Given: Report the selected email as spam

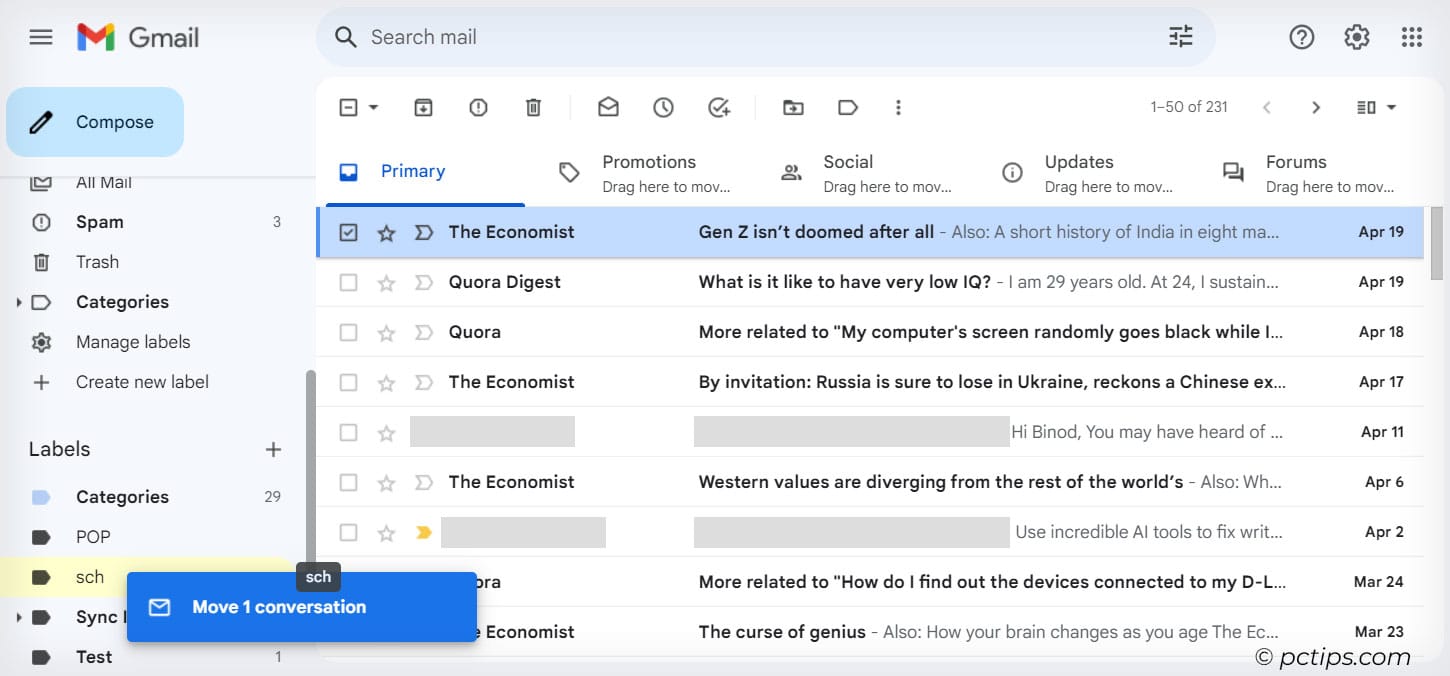Looking at the screenshot, I should click(x=478, y=107).
